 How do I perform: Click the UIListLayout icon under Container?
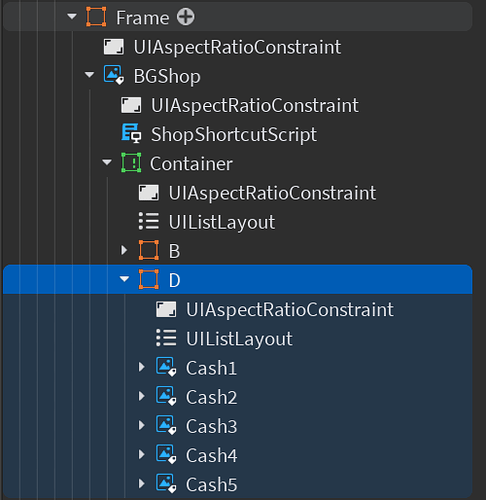click(149, 221)
